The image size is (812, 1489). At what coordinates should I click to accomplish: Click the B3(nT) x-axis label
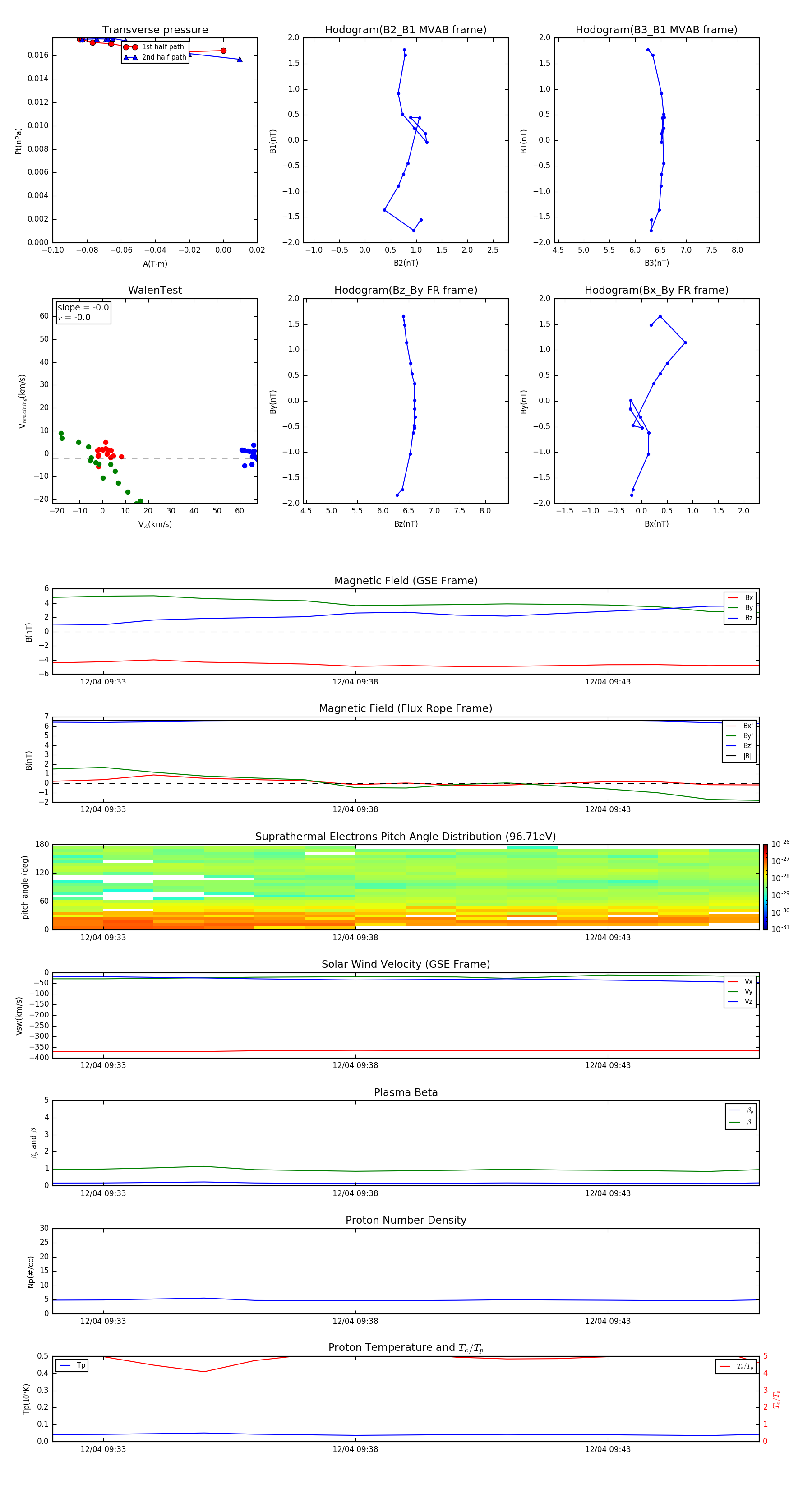pyautogui.click(x=656, y=263)
